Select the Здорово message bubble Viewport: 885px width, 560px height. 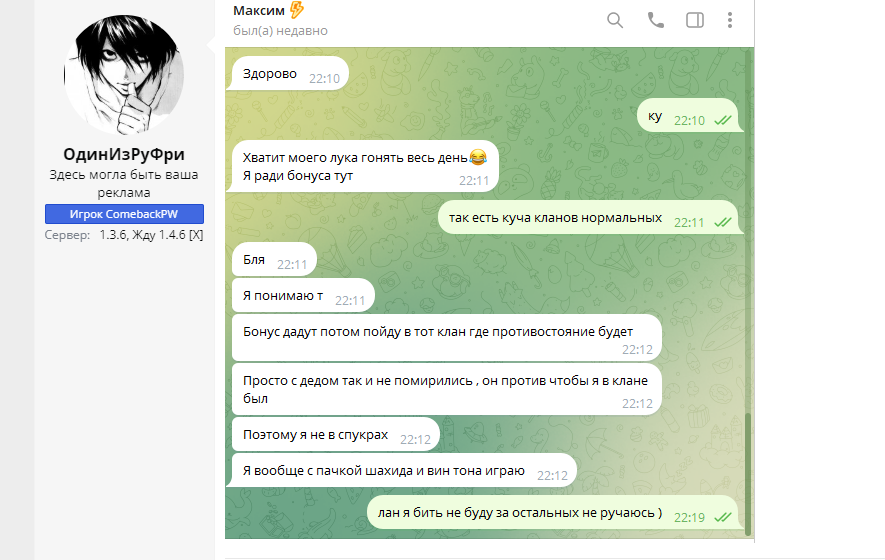click(x=290, y=73)
